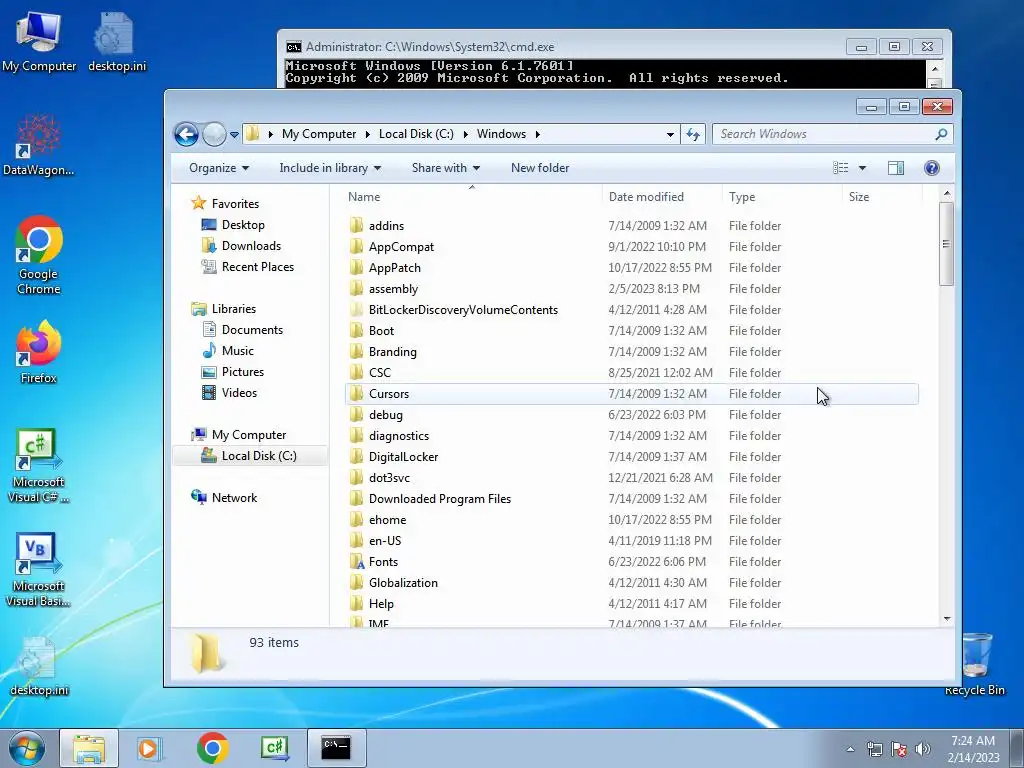Open Windows Media Player from the taskbar
Image resolution: width=1024 pixels, height=768 pixels.
coord(150,748)
